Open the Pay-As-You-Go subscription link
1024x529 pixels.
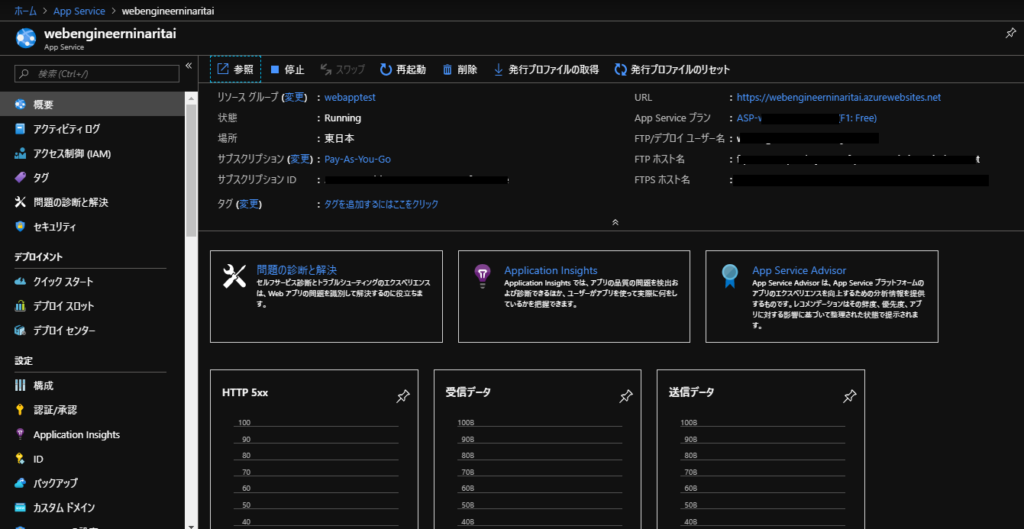coord(357,159)
